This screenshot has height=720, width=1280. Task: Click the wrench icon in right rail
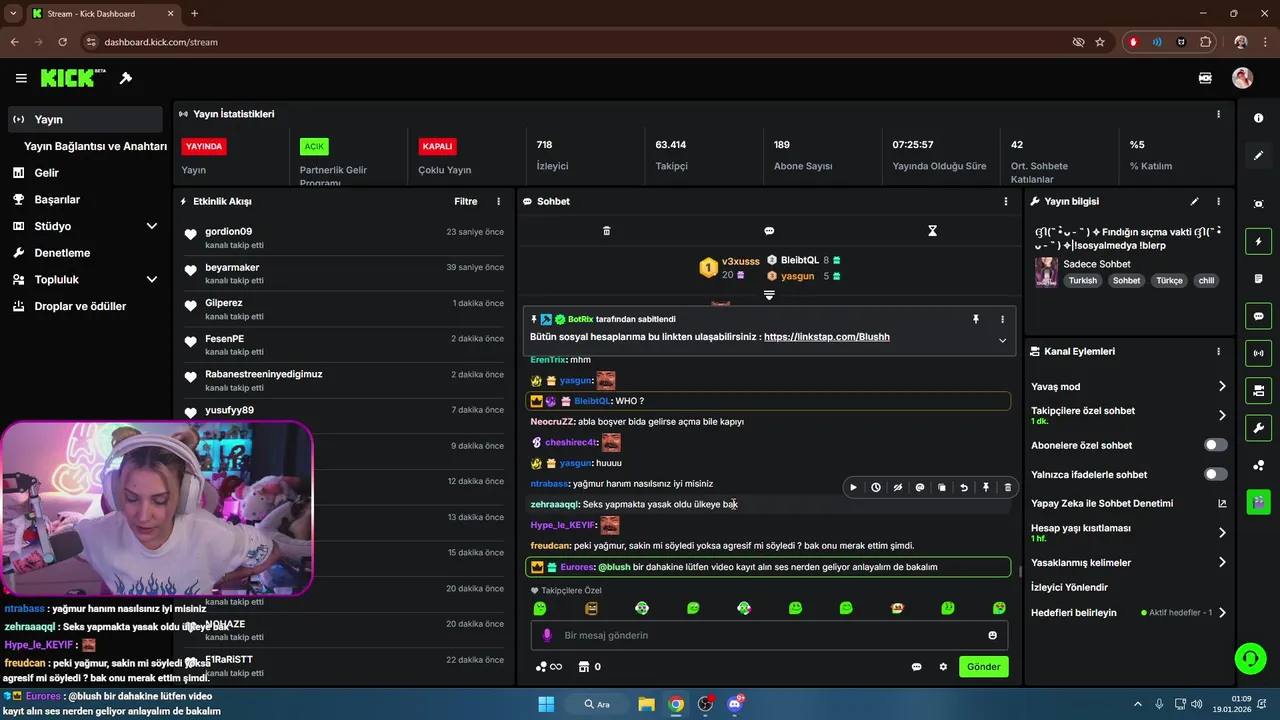pyautogui.click(x=1258, y=428)
